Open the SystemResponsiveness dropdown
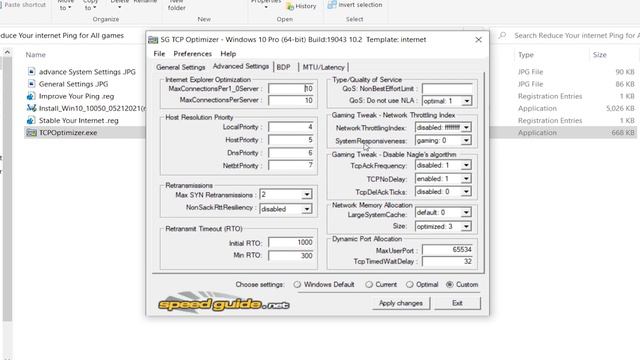 coord(467,140)
